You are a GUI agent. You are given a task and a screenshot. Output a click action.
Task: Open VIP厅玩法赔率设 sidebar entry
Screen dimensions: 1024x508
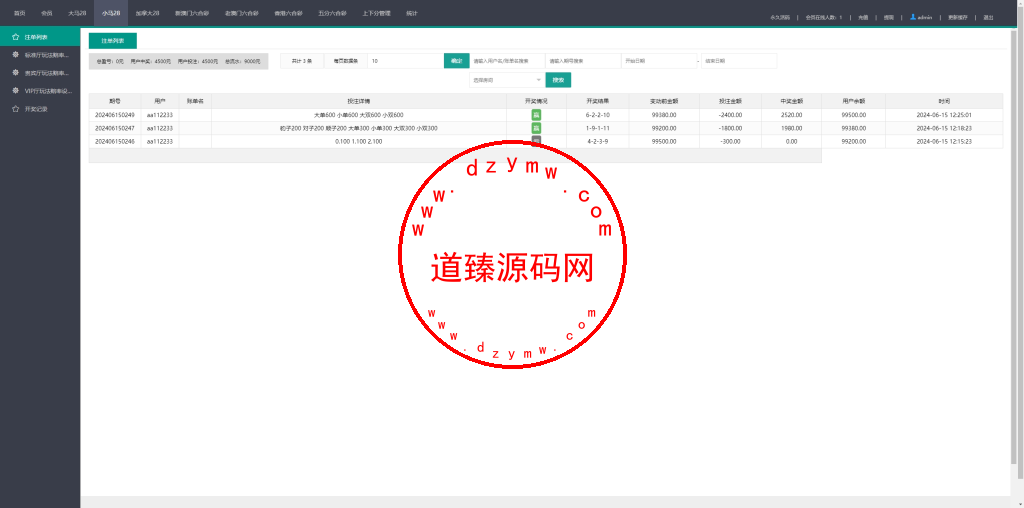coord(48,91)
